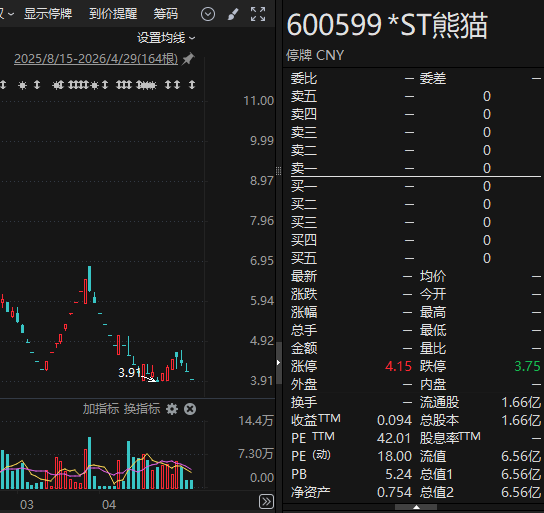Viewport: 544px width, 513px height.
Task: Click PE TTM value 42.01
Action: click(394, 438)
